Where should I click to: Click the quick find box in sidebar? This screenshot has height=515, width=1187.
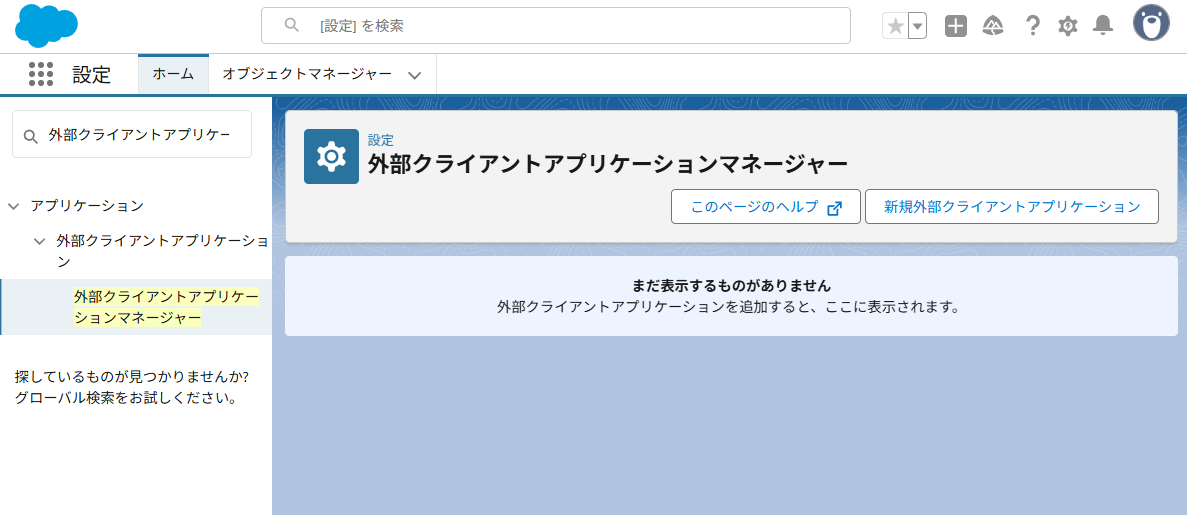coord(132,134)
